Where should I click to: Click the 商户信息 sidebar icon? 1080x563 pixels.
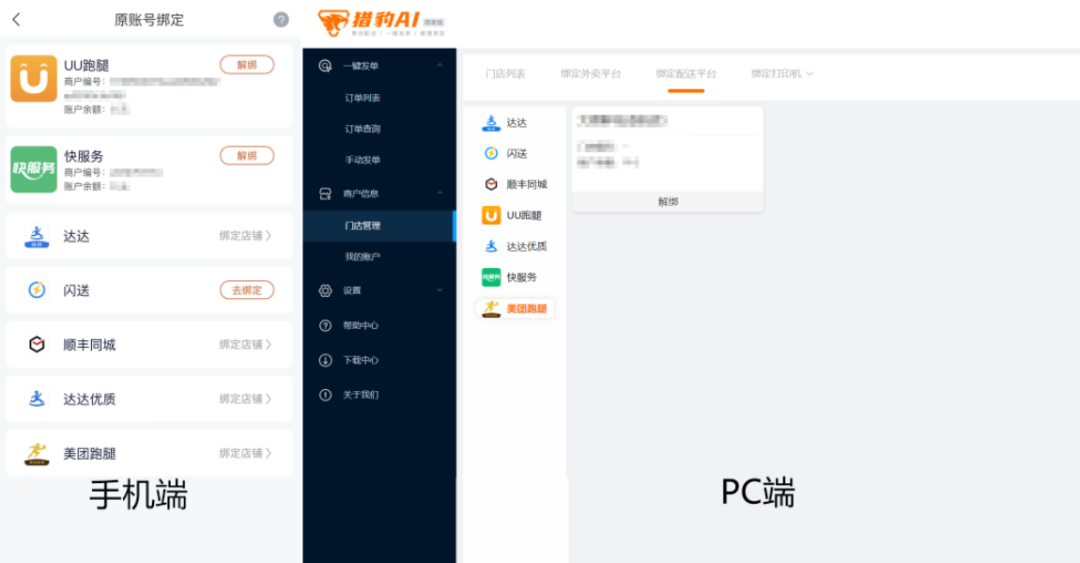(325, 194)
